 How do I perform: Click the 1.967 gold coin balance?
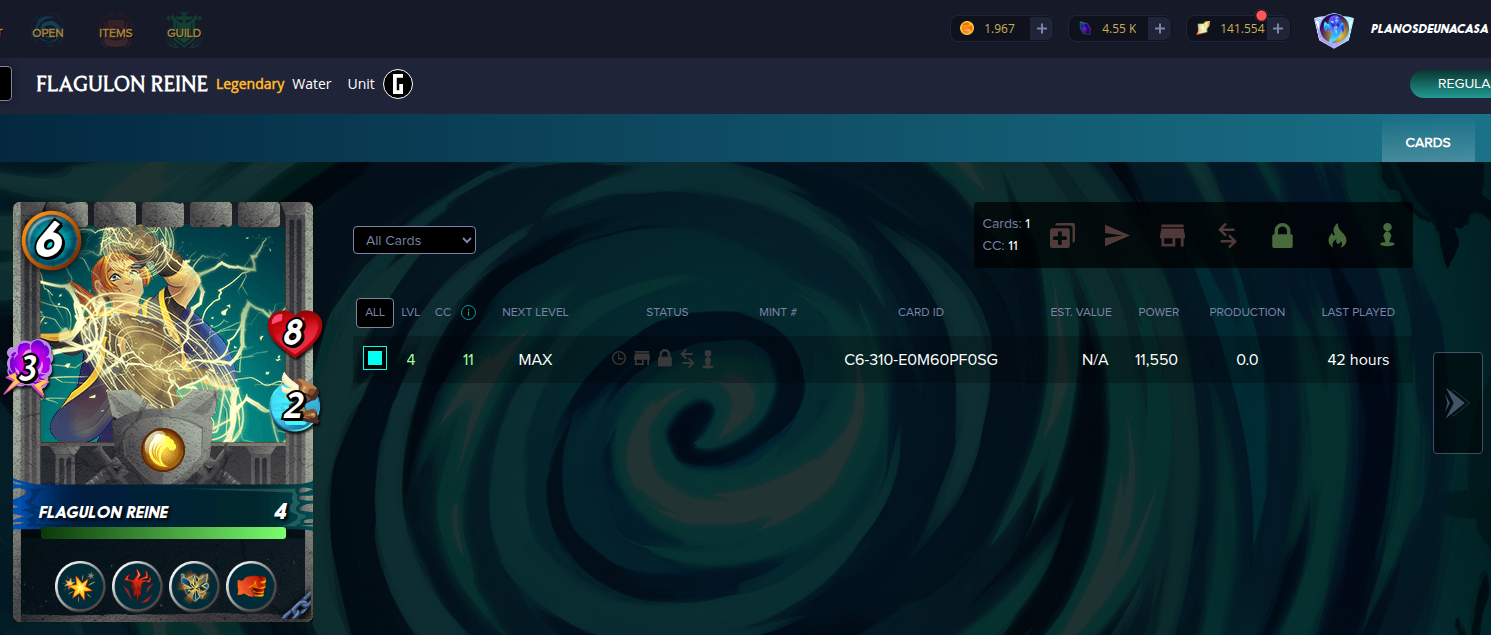point(999,28)
